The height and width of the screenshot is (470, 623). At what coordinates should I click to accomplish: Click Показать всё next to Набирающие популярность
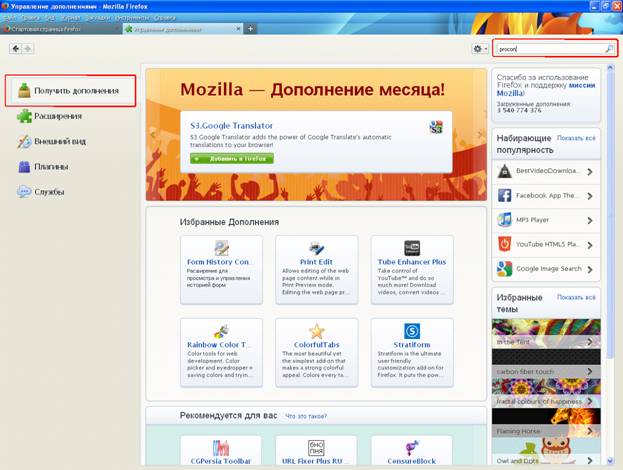point(576,138)
